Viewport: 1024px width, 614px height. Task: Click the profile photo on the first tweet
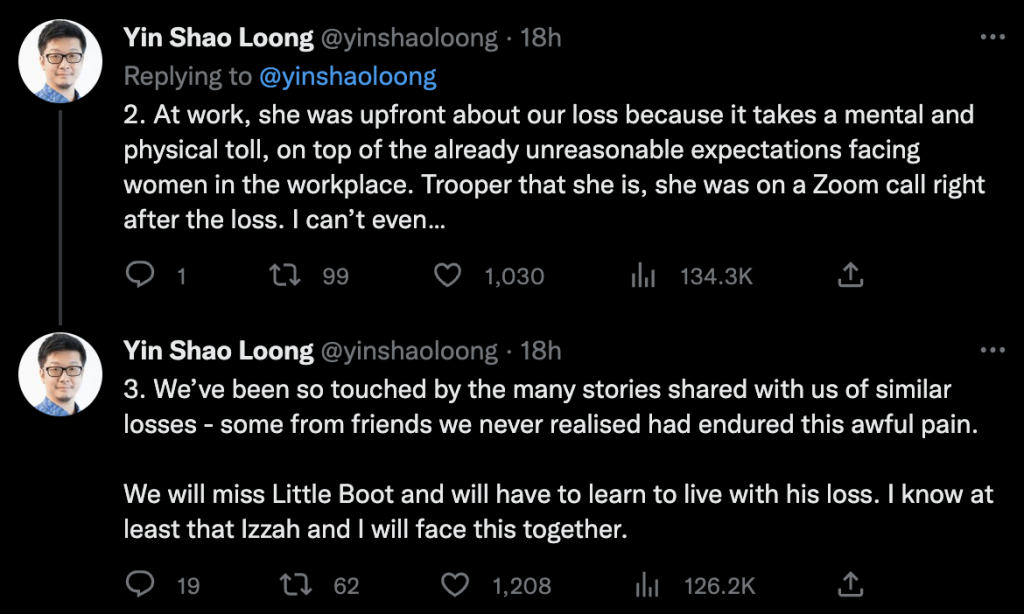click(x=61, y=61)
